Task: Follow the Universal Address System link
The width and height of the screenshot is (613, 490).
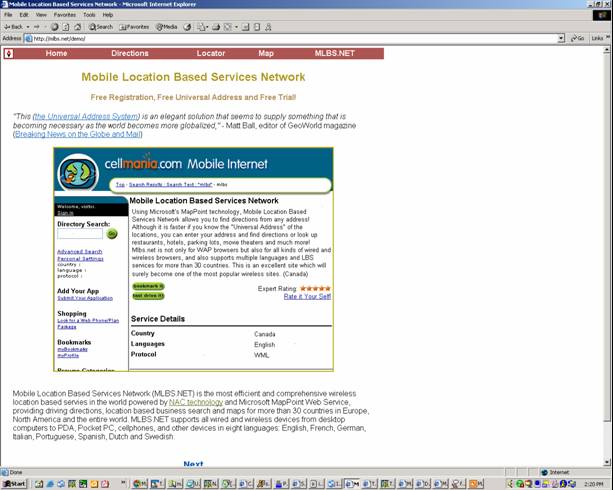Action: tap(86, 117)
